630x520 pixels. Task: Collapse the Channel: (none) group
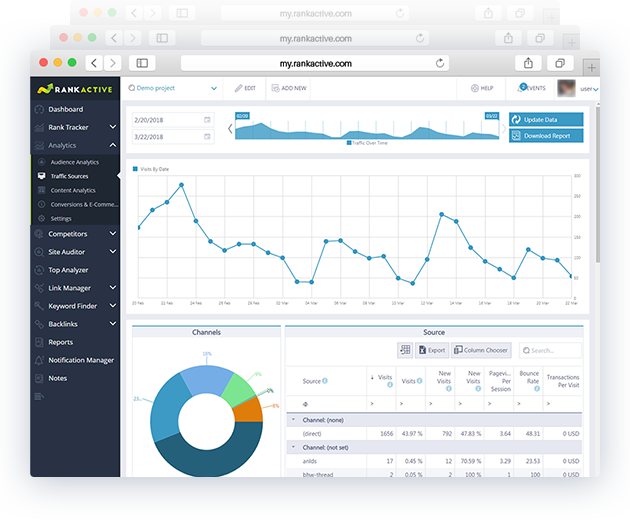point(293,420)
